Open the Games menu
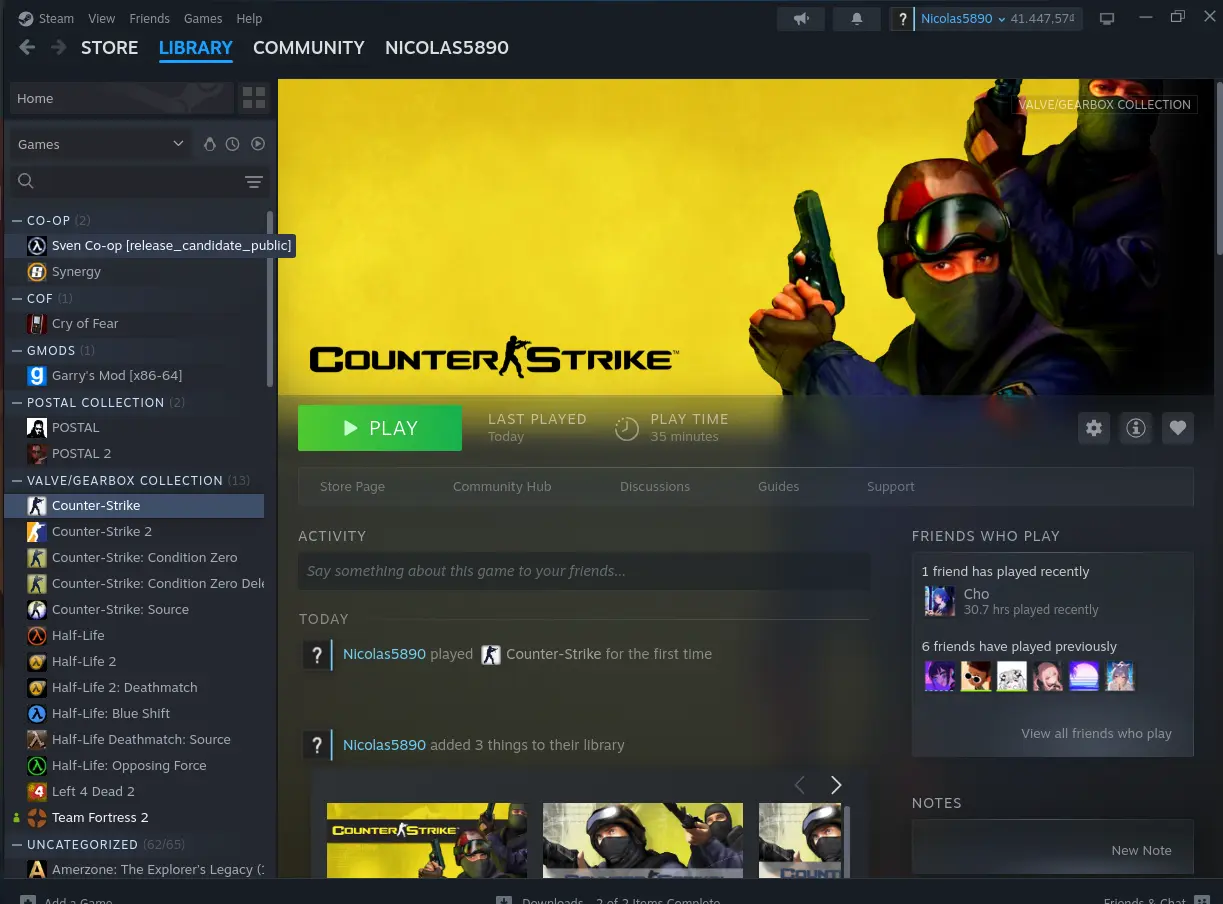Viewport: 1223px width, 904px height. point(203,18)
